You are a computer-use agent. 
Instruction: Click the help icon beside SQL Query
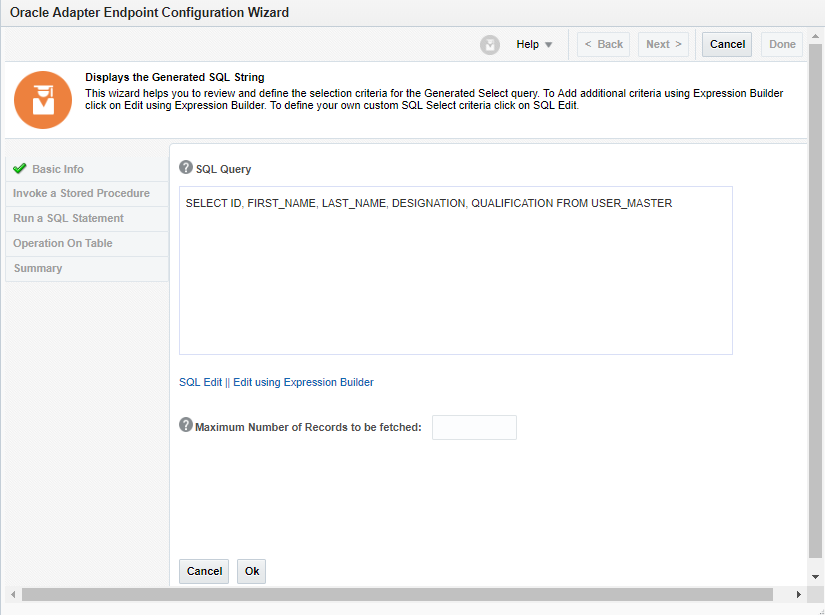pyautogui.click(x=185, y=167)
